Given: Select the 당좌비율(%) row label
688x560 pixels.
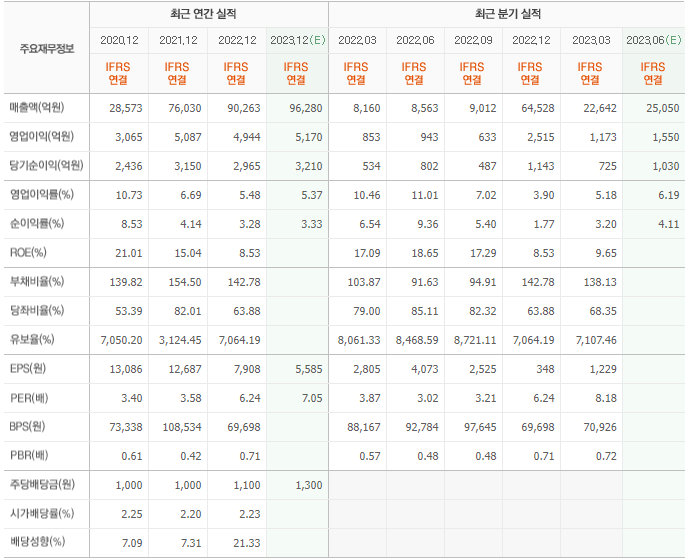Looking at the screenshot, I should 37,310.
